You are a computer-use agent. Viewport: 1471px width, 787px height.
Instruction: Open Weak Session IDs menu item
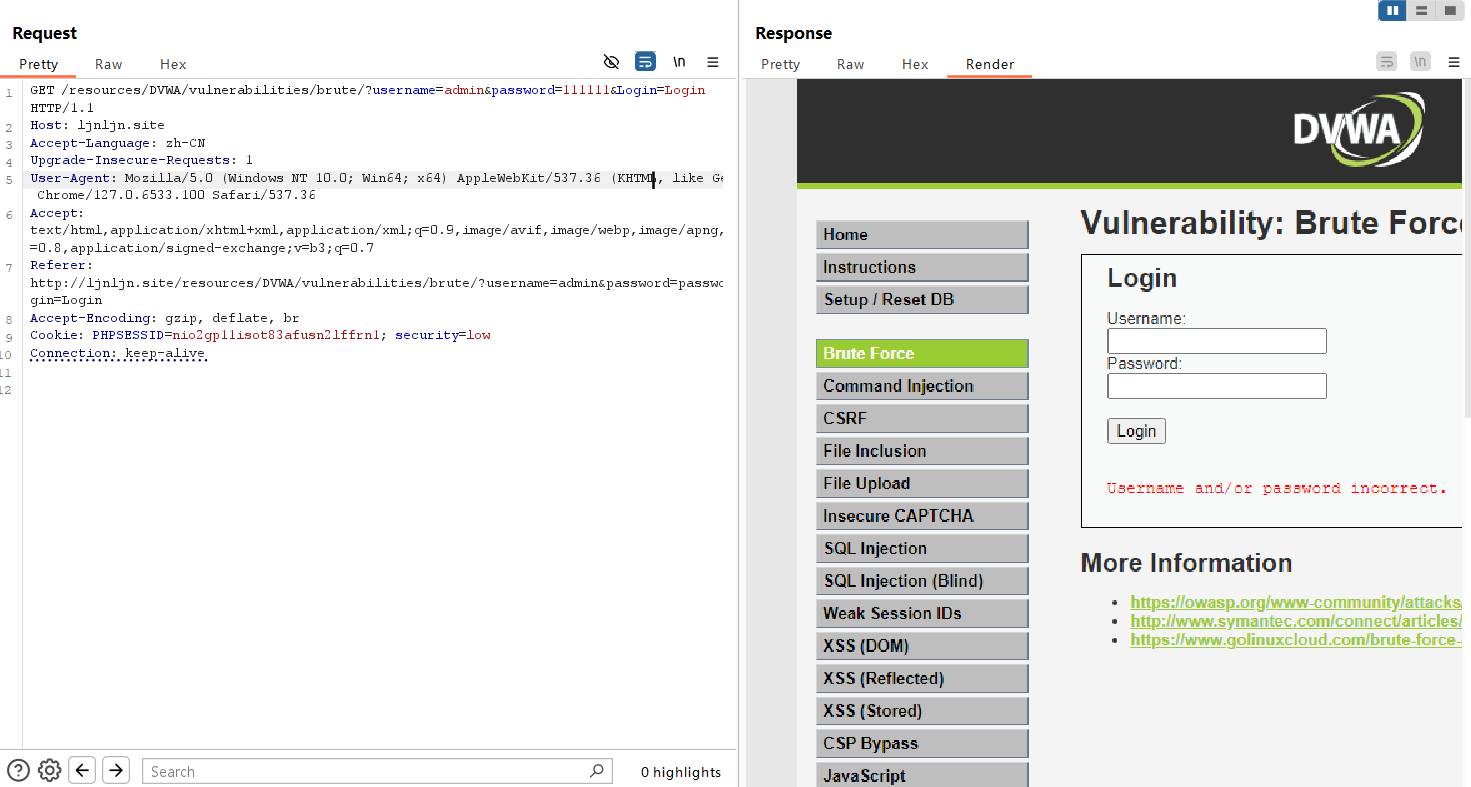pos(922,613)
